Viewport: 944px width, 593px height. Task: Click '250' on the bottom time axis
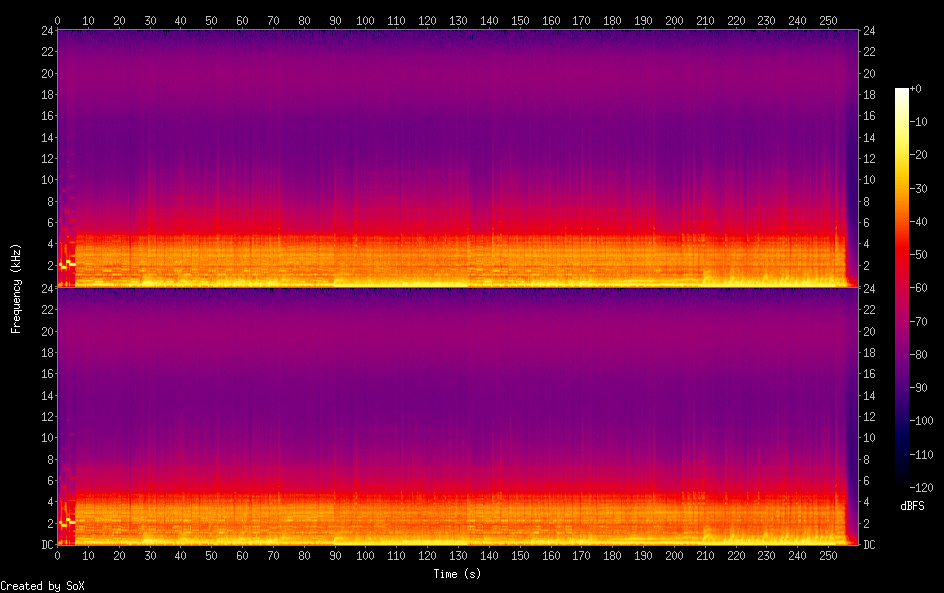[x=828, y=556]
